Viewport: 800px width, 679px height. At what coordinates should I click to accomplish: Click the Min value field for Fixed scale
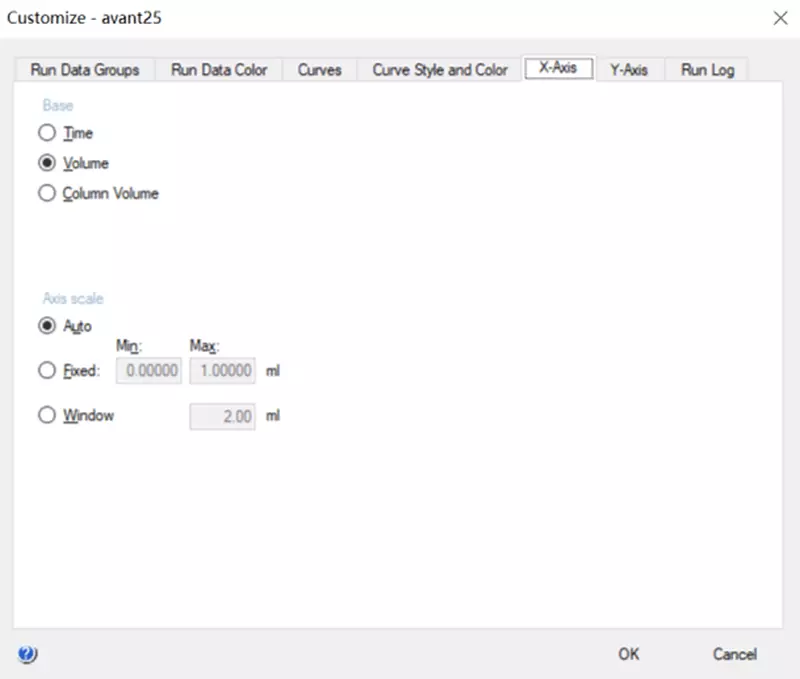click(149, 371)
